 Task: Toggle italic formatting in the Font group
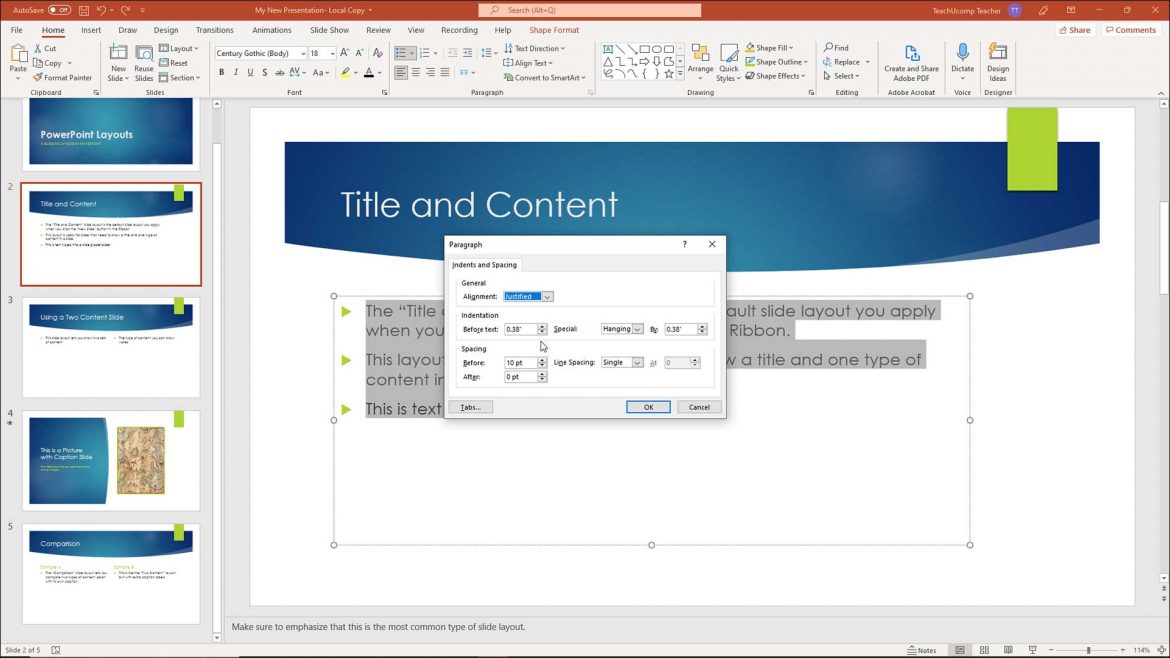coord(235,72)
